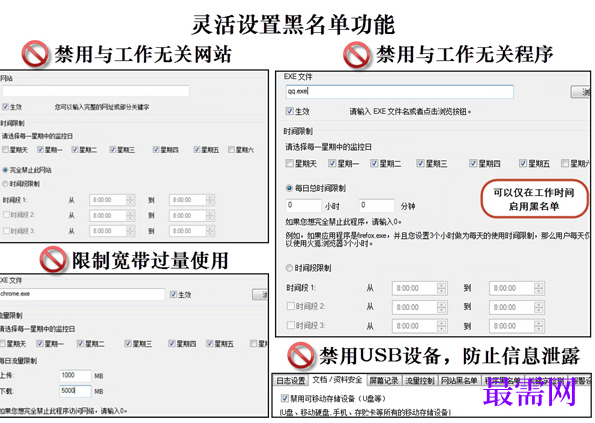Switch to the 流量控制 tab
The image size is (595, 423).
point(420,381)
